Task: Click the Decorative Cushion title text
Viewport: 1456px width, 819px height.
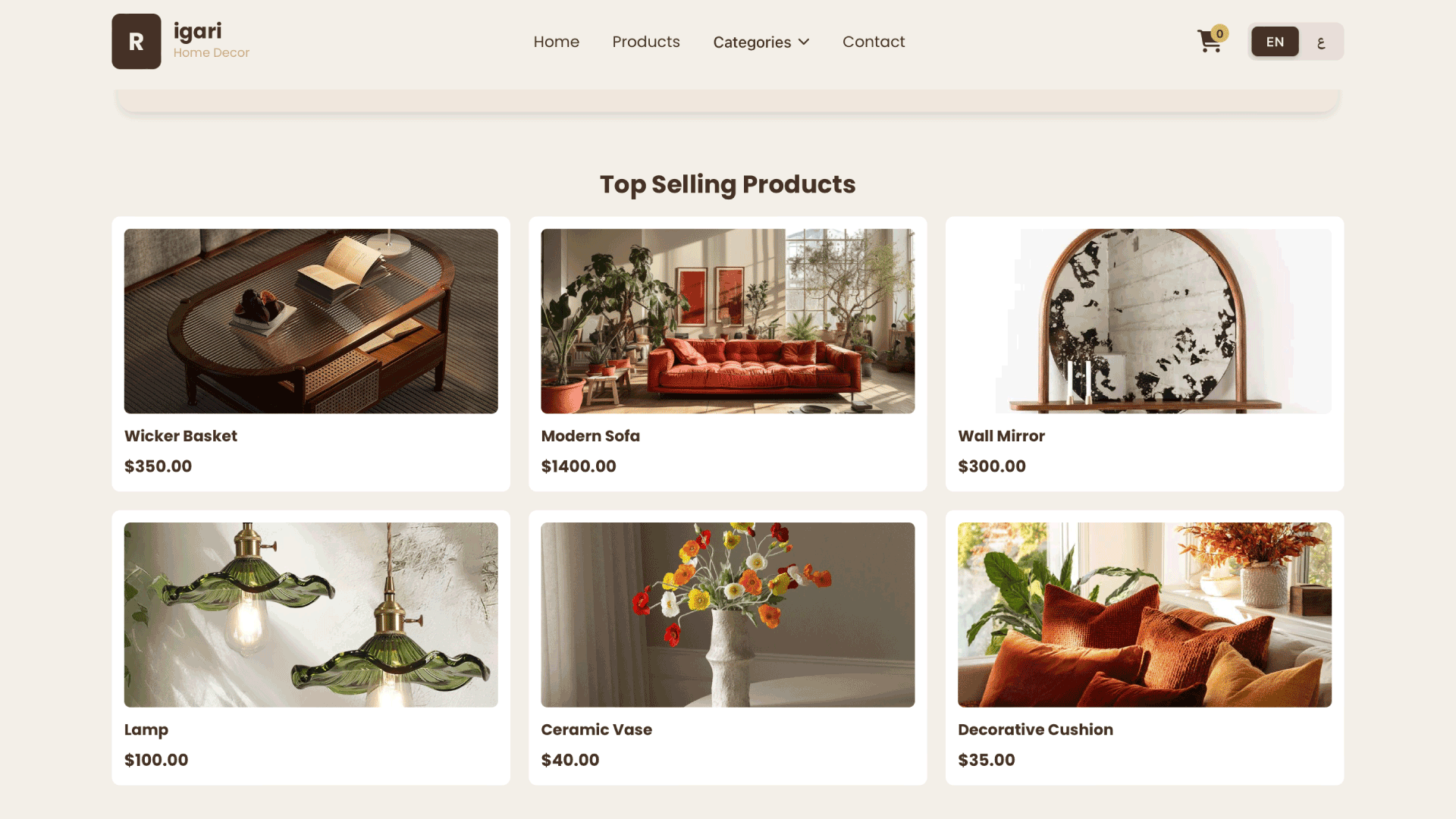Action: [x=1035, y=730]
